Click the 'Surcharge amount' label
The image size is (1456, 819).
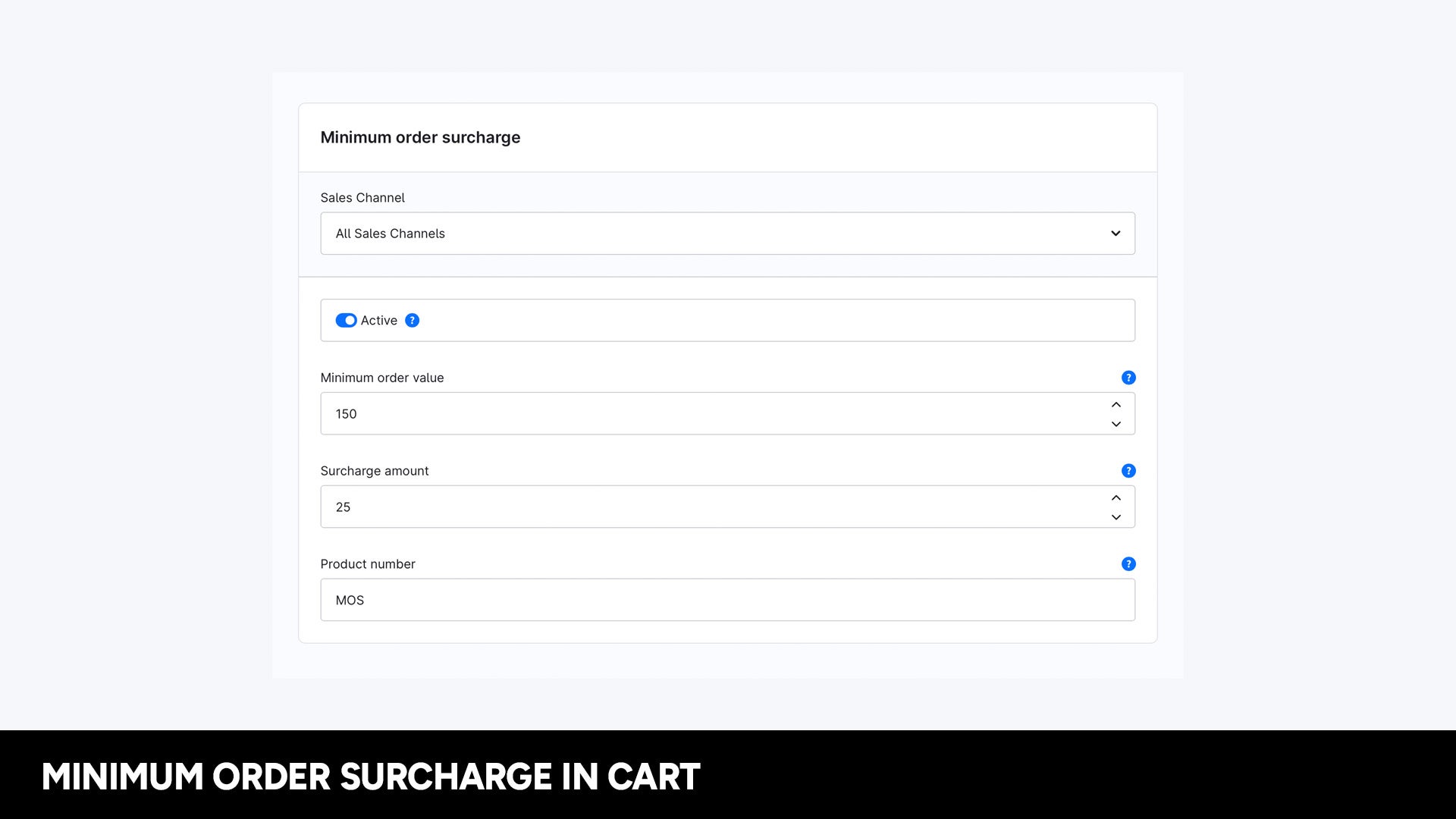pyautogui.click(x=375, y=471)
